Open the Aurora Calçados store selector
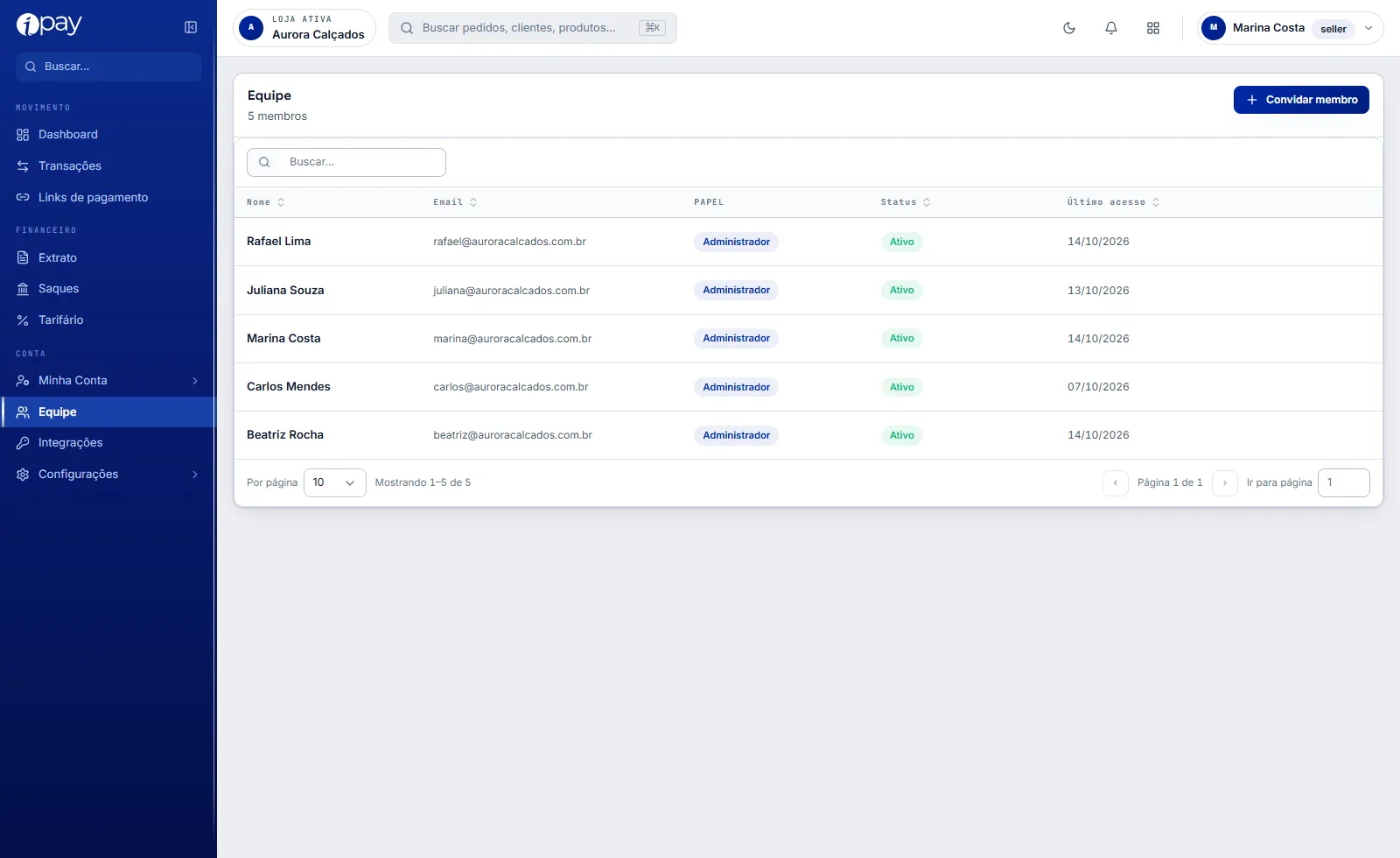 (304, 28)
